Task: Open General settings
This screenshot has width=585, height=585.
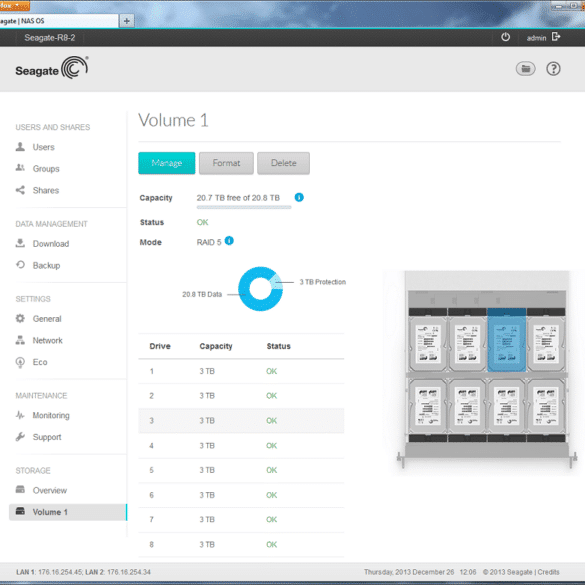Action: coord(47,319)
